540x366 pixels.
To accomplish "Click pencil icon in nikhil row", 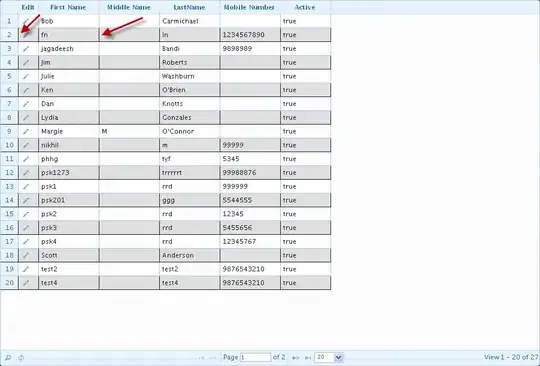I will tap(26, 145).
